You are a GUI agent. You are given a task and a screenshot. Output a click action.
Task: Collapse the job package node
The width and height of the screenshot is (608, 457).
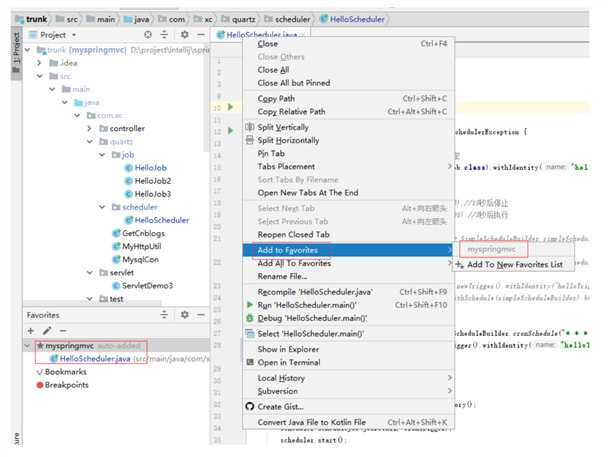(x=102, y=155)
